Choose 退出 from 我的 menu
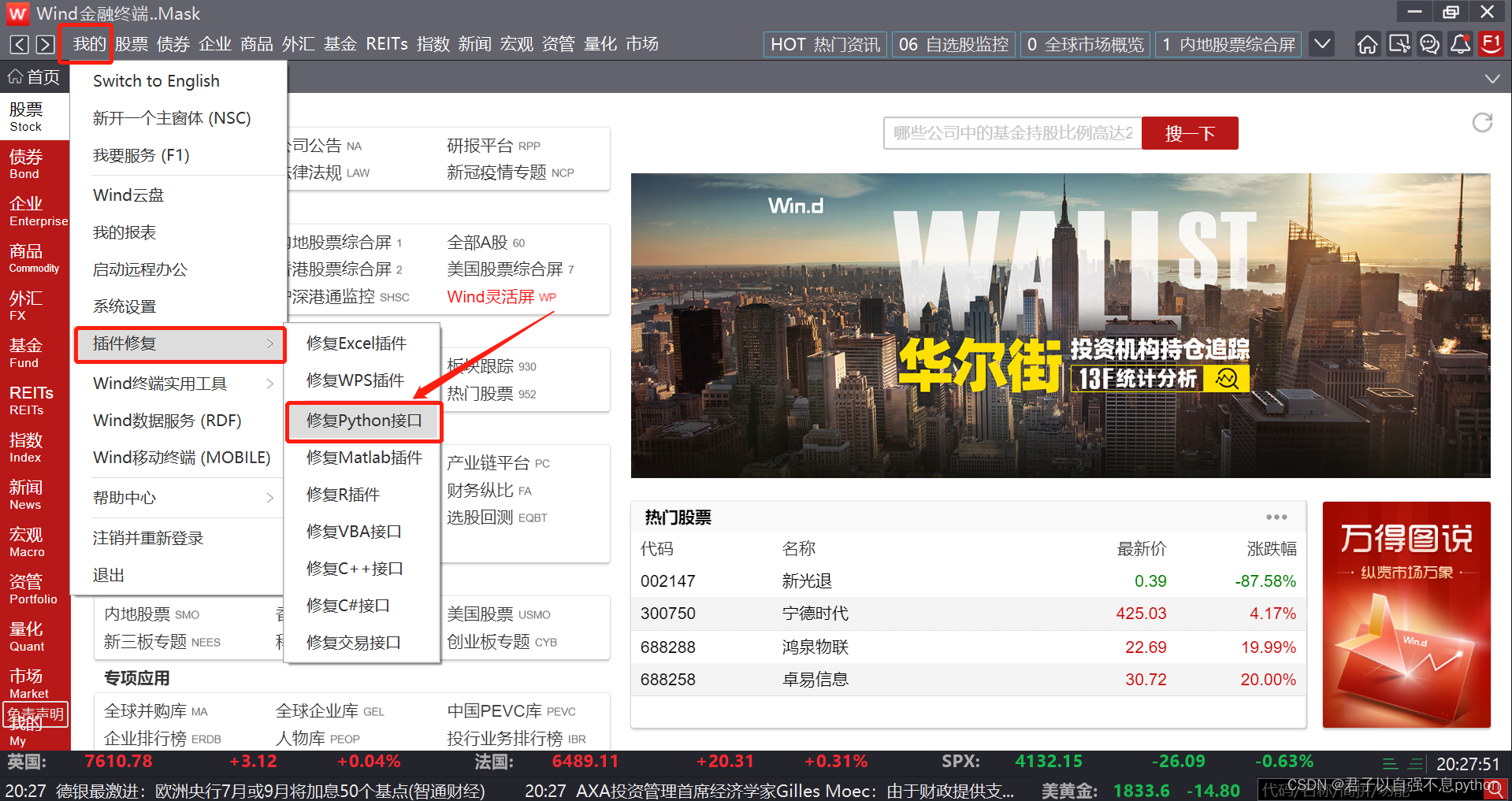The image size is (1512, 801). click(x=109, y=575)
